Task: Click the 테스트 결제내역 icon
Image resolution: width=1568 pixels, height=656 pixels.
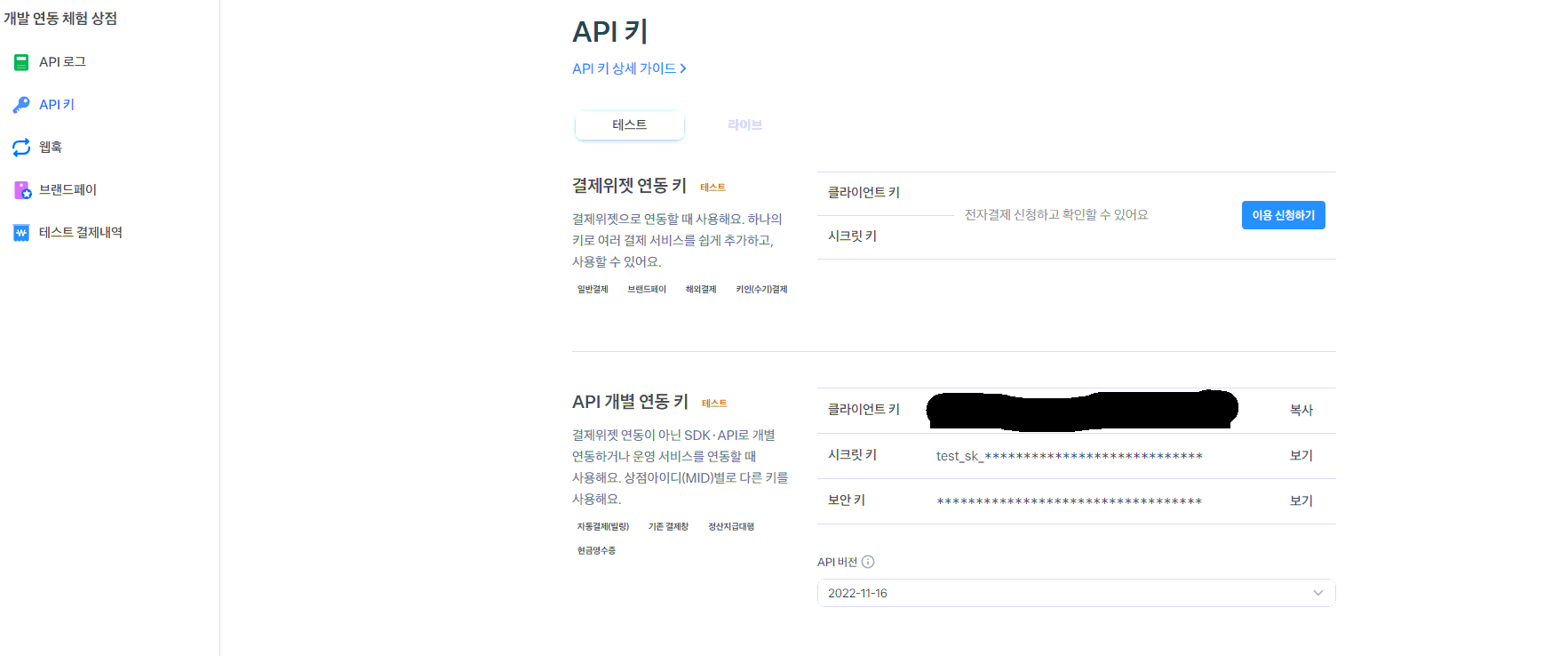Action: click(x=21, y=233)
